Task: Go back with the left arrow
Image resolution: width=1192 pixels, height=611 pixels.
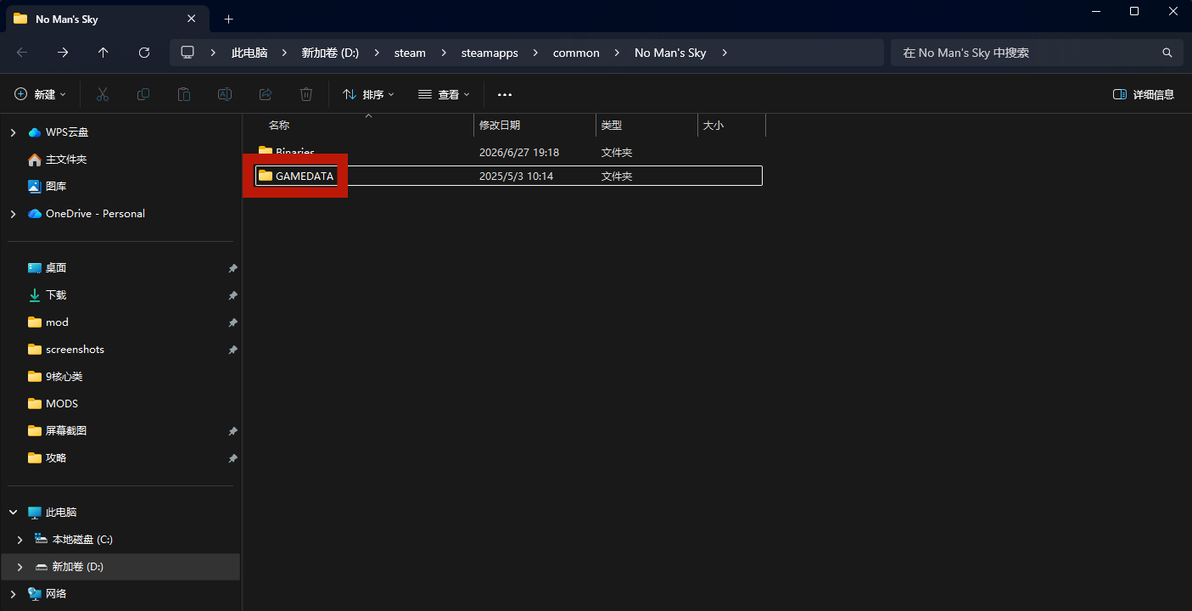Action: (22, 52)
